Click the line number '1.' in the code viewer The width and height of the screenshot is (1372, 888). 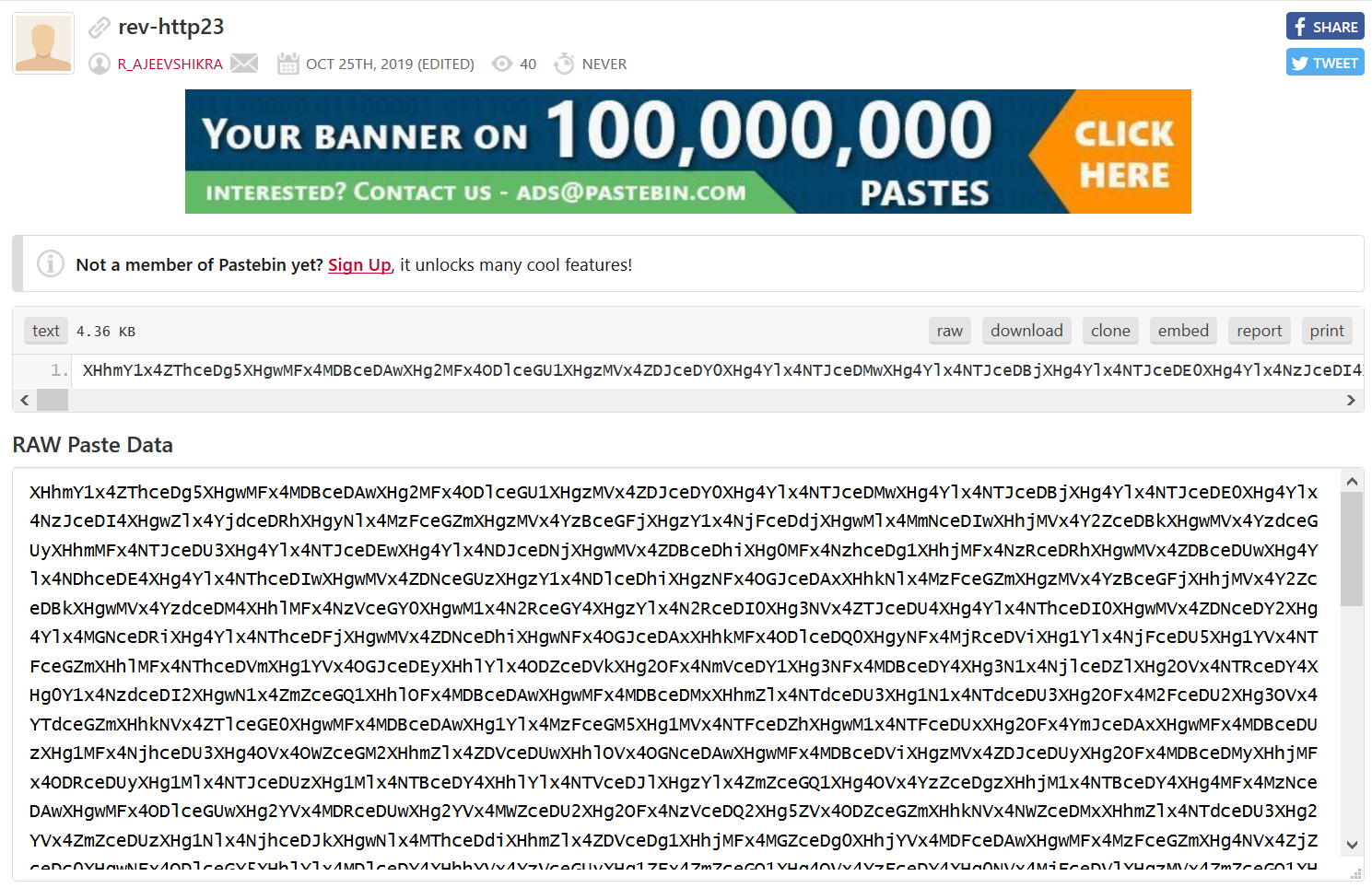tap(60, 370)
